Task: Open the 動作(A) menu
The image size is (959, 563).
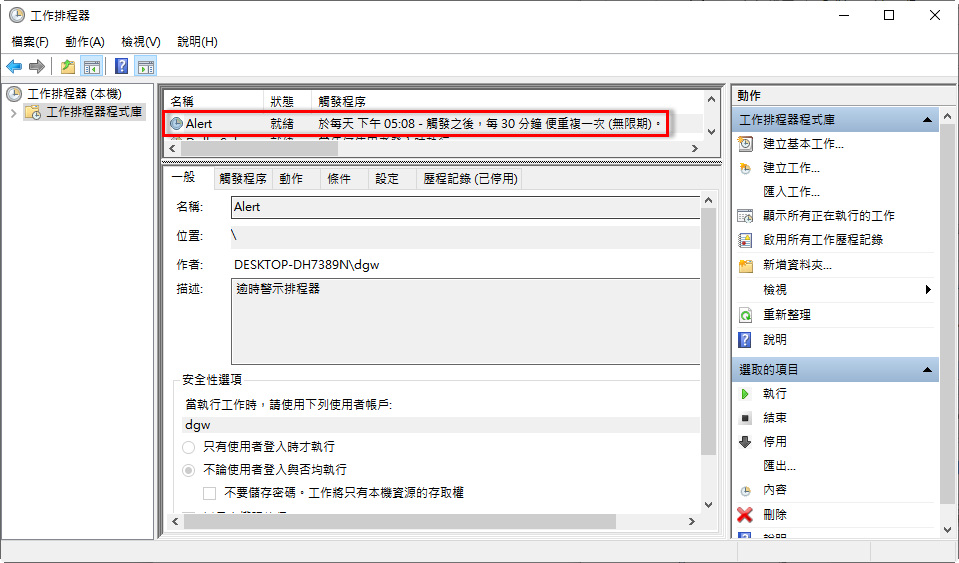Action: pos(84,42)
